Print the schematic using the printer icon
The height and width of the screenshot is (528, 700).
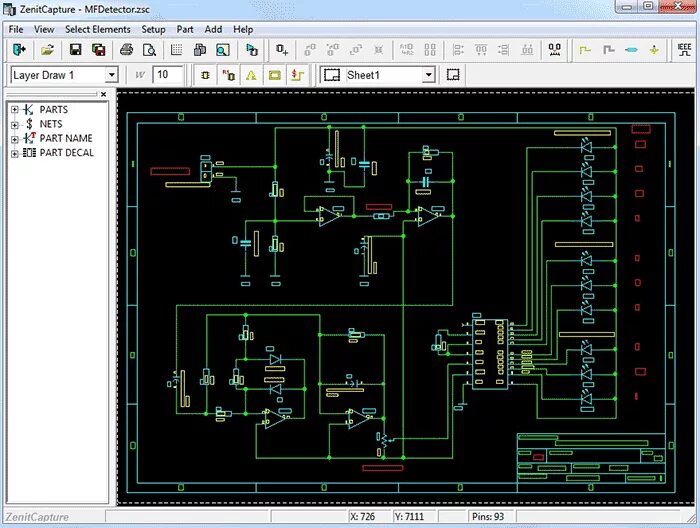127,50
